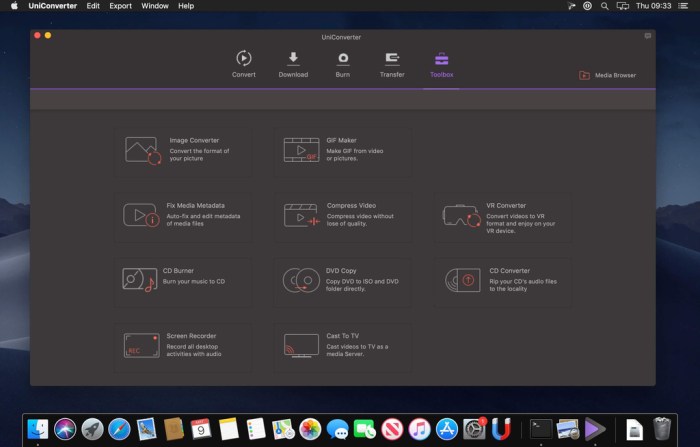
Task: Open the Export menu
Action: [120, 6]
